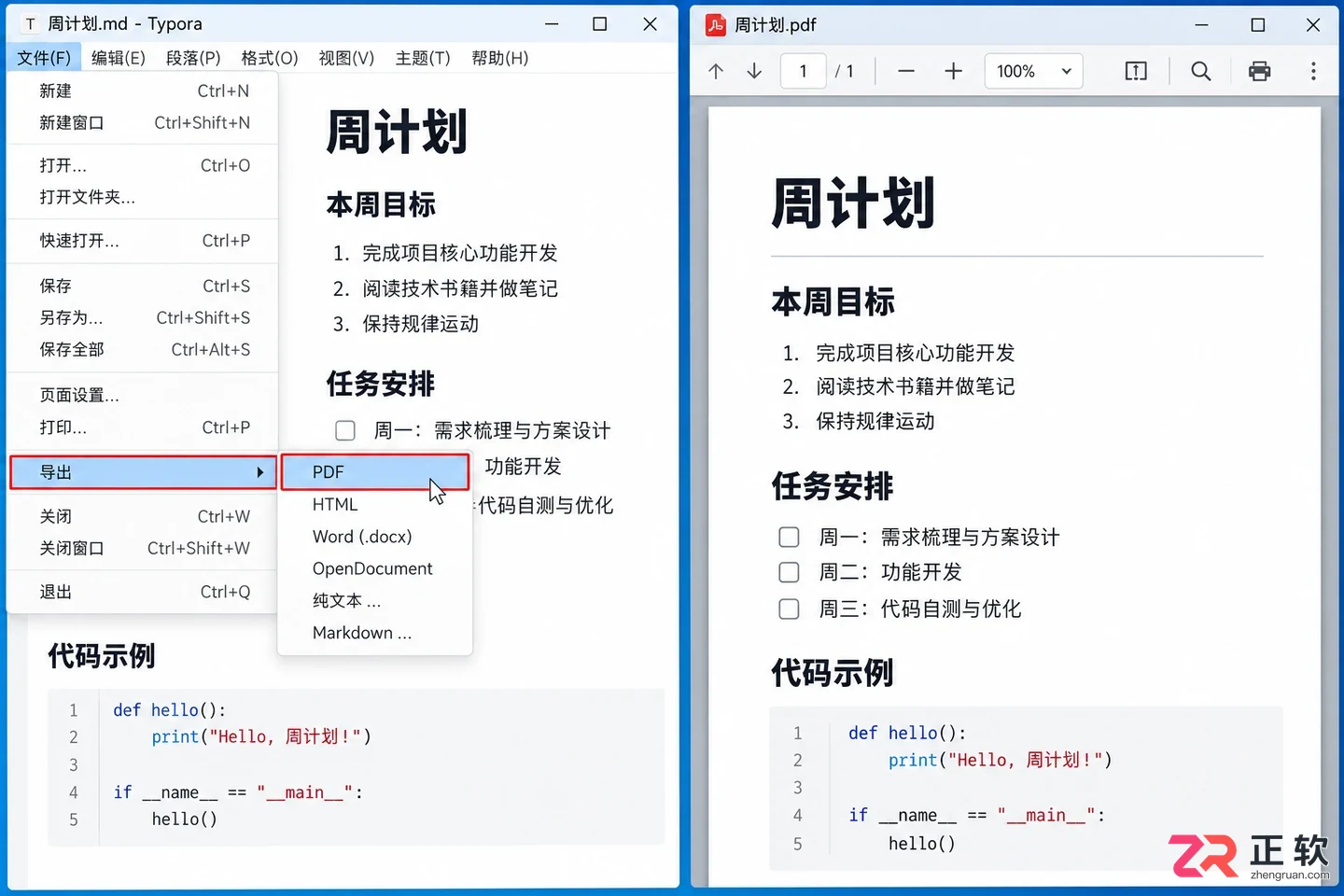The height and width of the screenshot is (896, 1344).
Task: Open the 文件(F) menu
Action: click(x=44, y=58)
